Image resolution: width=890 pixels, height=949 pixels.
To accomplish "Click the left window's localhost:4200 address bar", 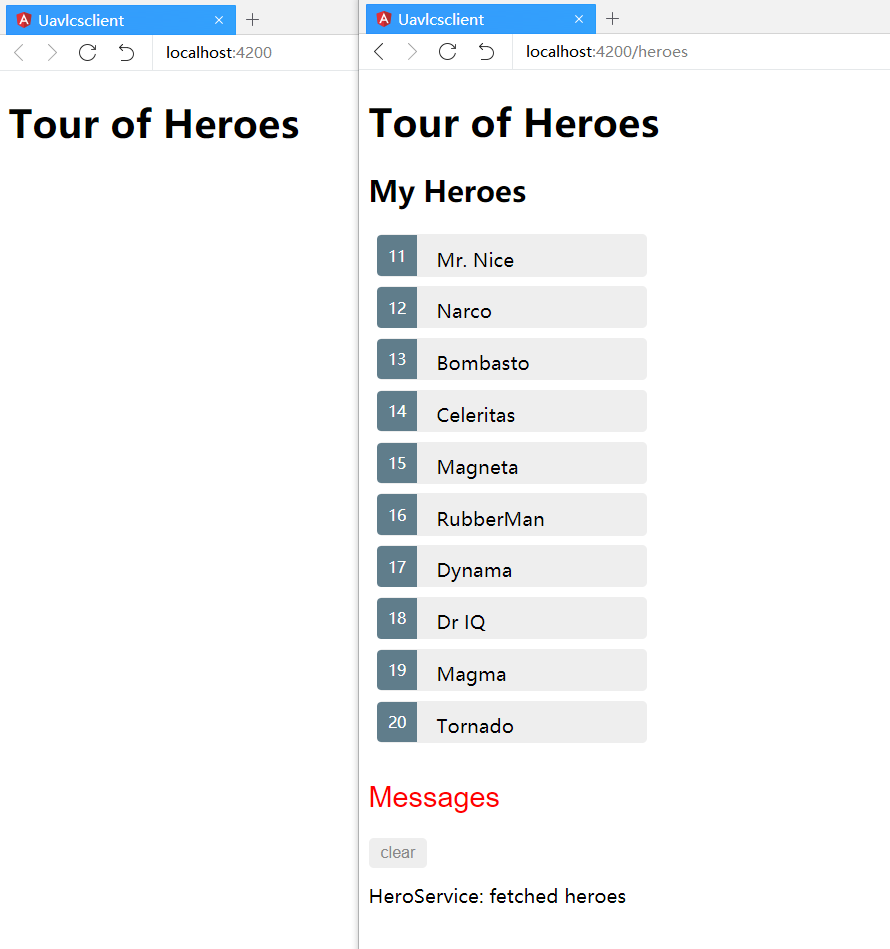I will [x=250, y=53].
